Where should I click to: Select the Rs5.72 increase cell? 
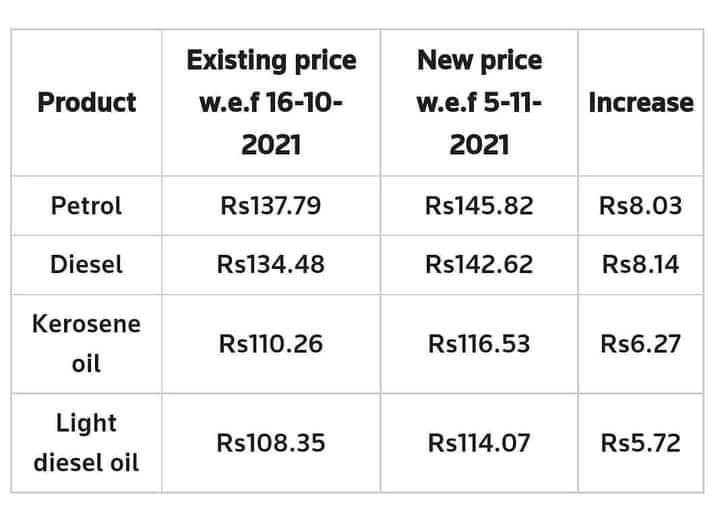(641, 443)
